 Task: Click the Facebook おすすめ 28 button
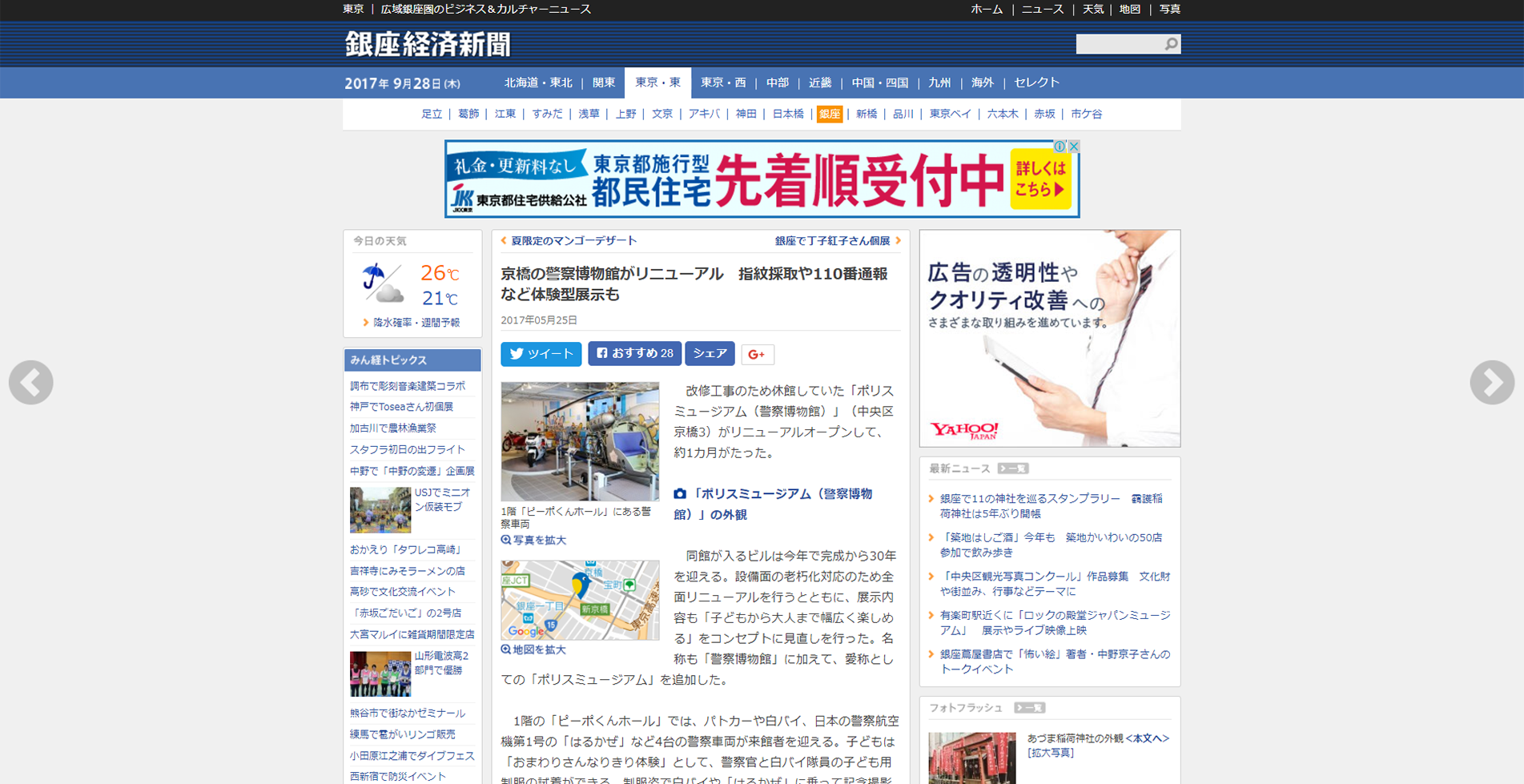click(634, 353)
